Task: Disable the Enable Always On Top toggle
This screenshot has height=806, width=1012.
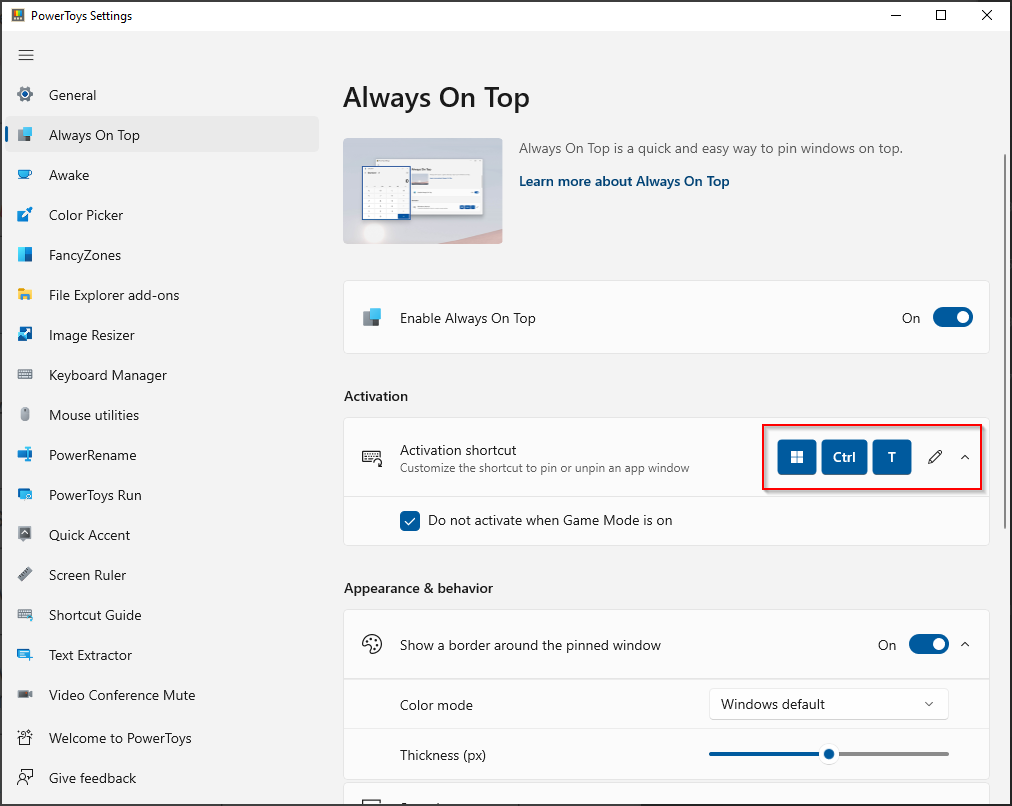Action: (952, 317)
